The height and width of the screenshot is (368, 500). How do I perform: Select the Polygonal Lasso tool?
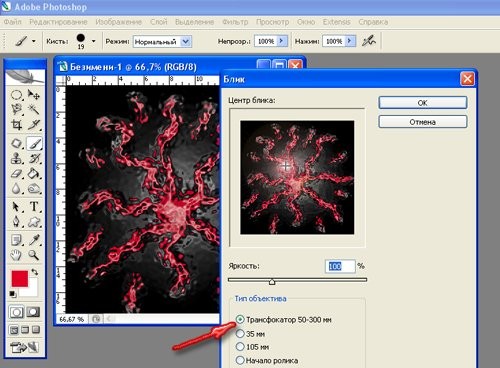pos(17,109)
